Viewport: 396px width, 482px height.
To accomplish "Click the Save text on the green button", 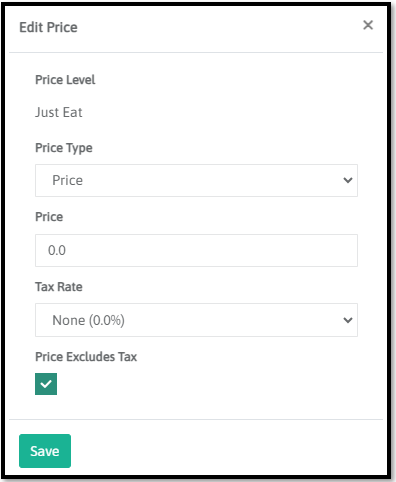I will click(x=45, y=451).
